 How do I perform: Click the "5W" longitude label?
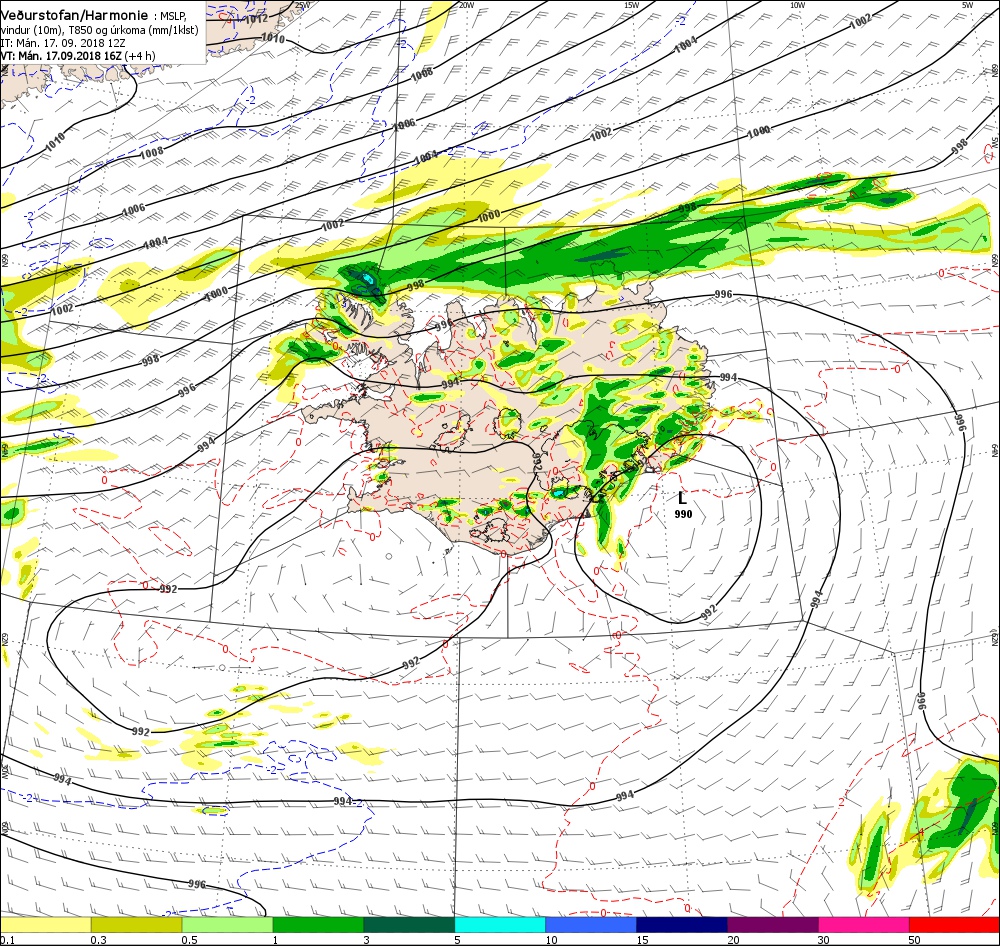[968, 5]
